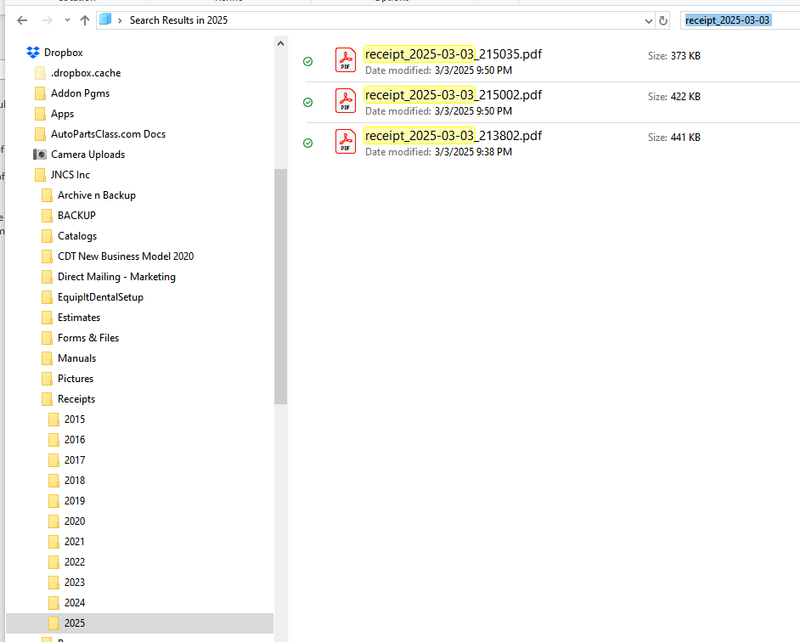
Task: Click the navigation pane scrollbar thumb
Action: 280,286
